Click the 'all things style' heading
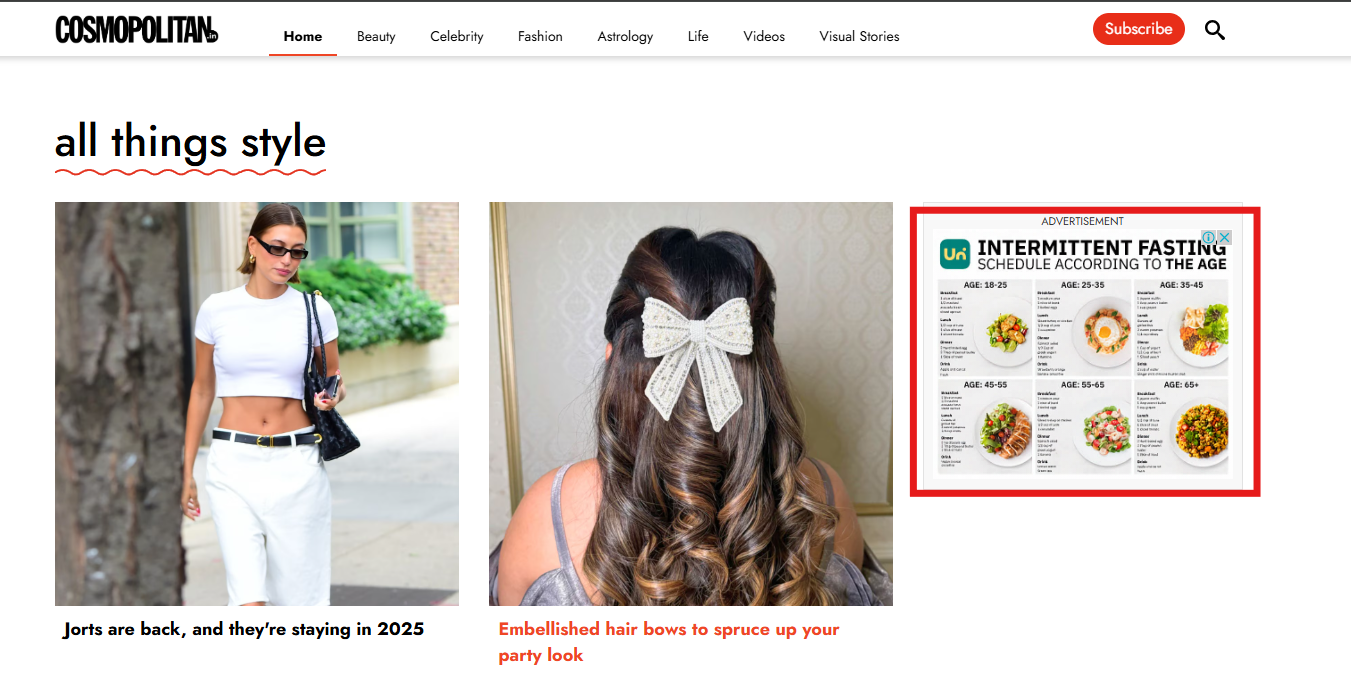The height and width of the screenshot is (675, 1351). click(x=190, y=142)
